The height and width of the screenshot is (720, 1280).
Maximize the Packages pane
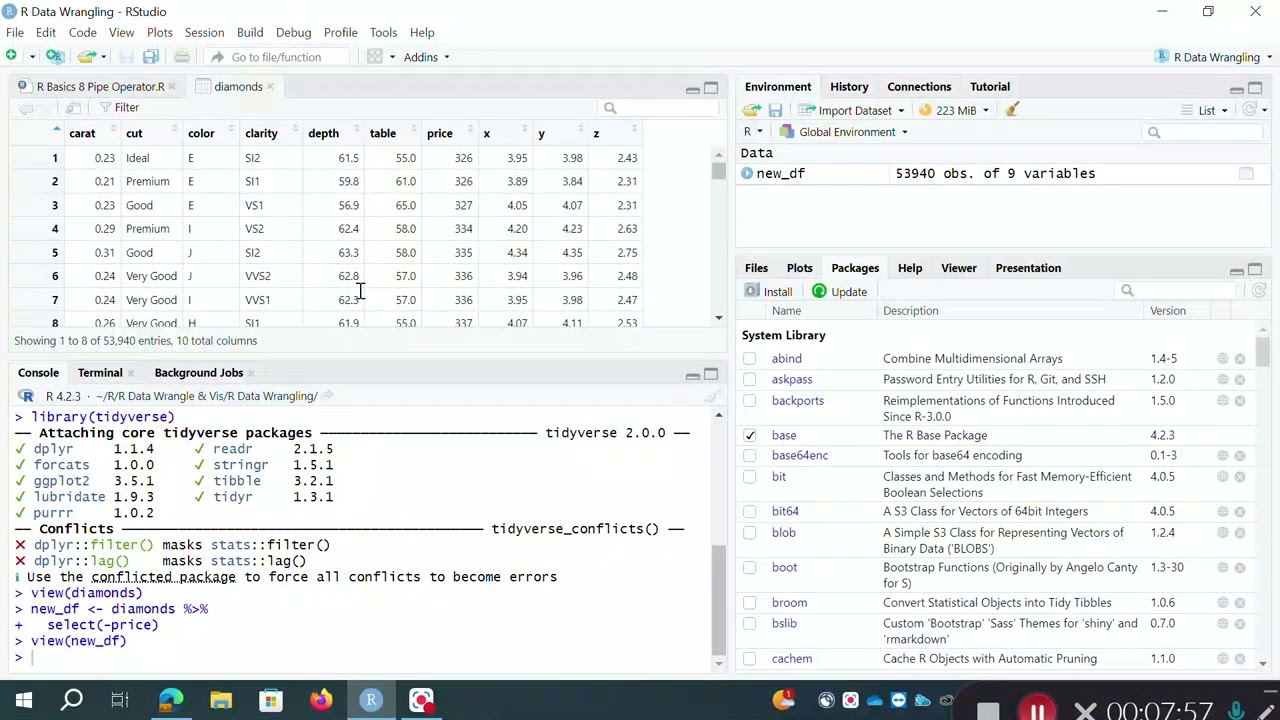pyautogui.click(x=1255, y=269)
